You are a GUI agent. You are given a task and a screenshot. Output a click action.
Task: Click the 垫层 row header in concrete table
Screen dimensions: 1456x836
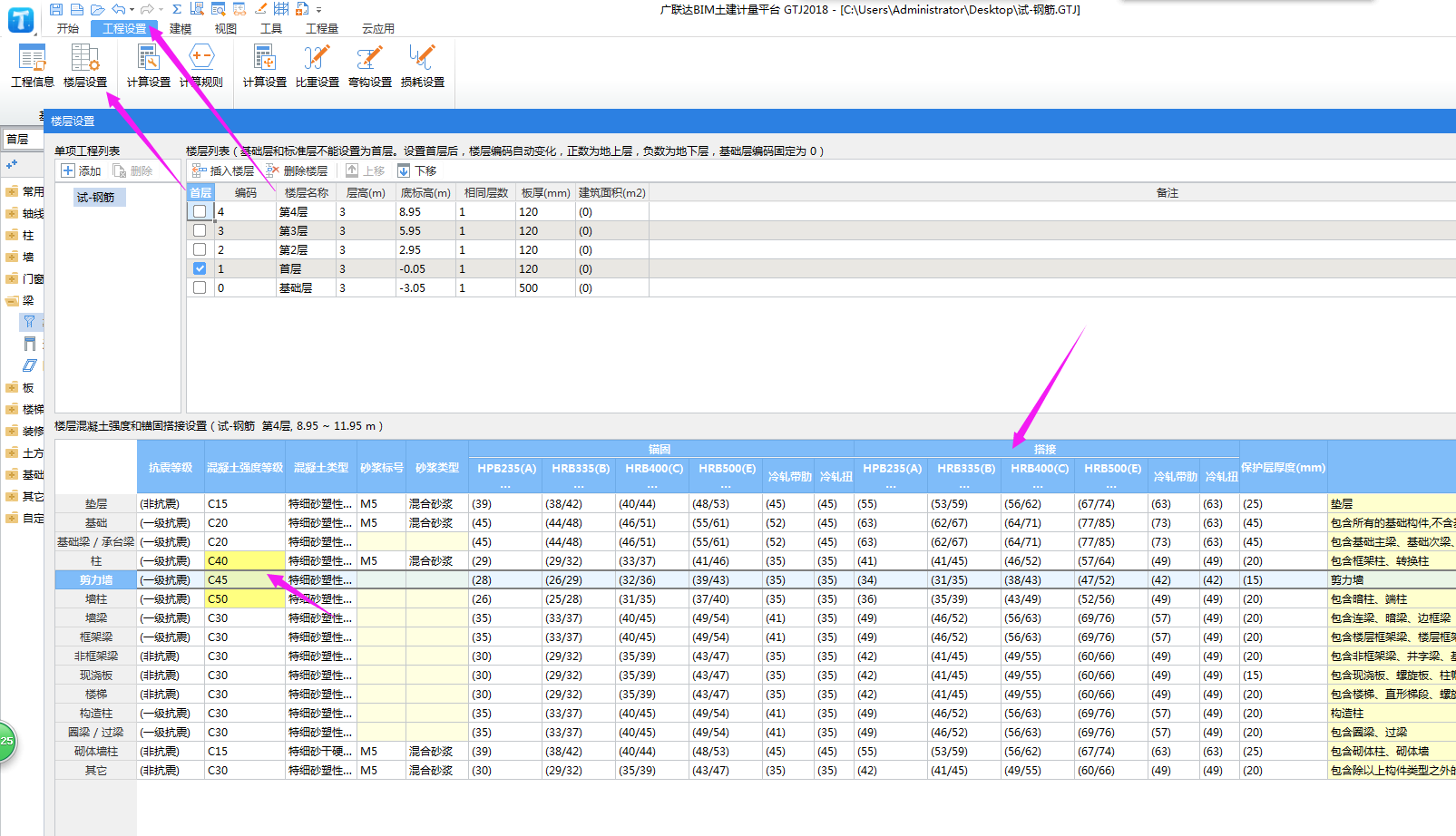click(x=96, y=503)
